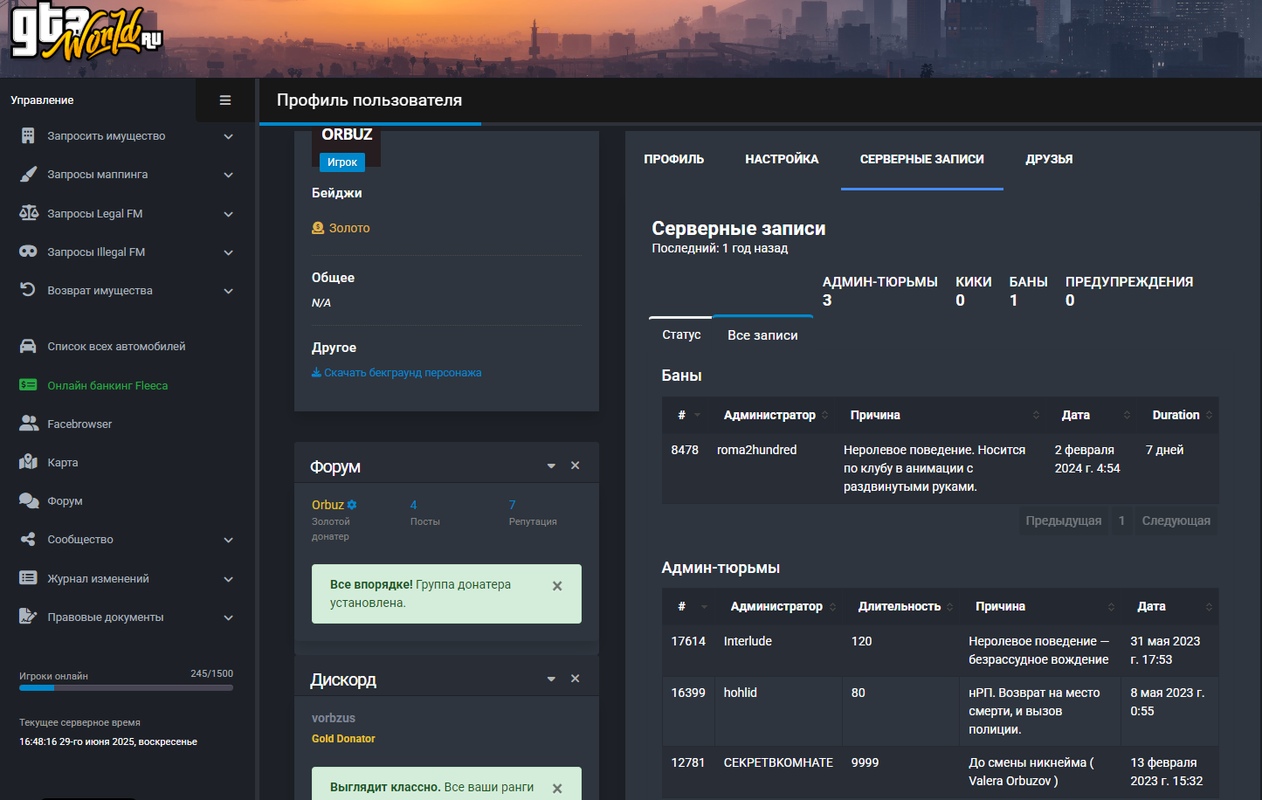Viewport: 1262px width, 800px height.
Task: Click page 1 pagination button
Action: tap(1122, 520)
